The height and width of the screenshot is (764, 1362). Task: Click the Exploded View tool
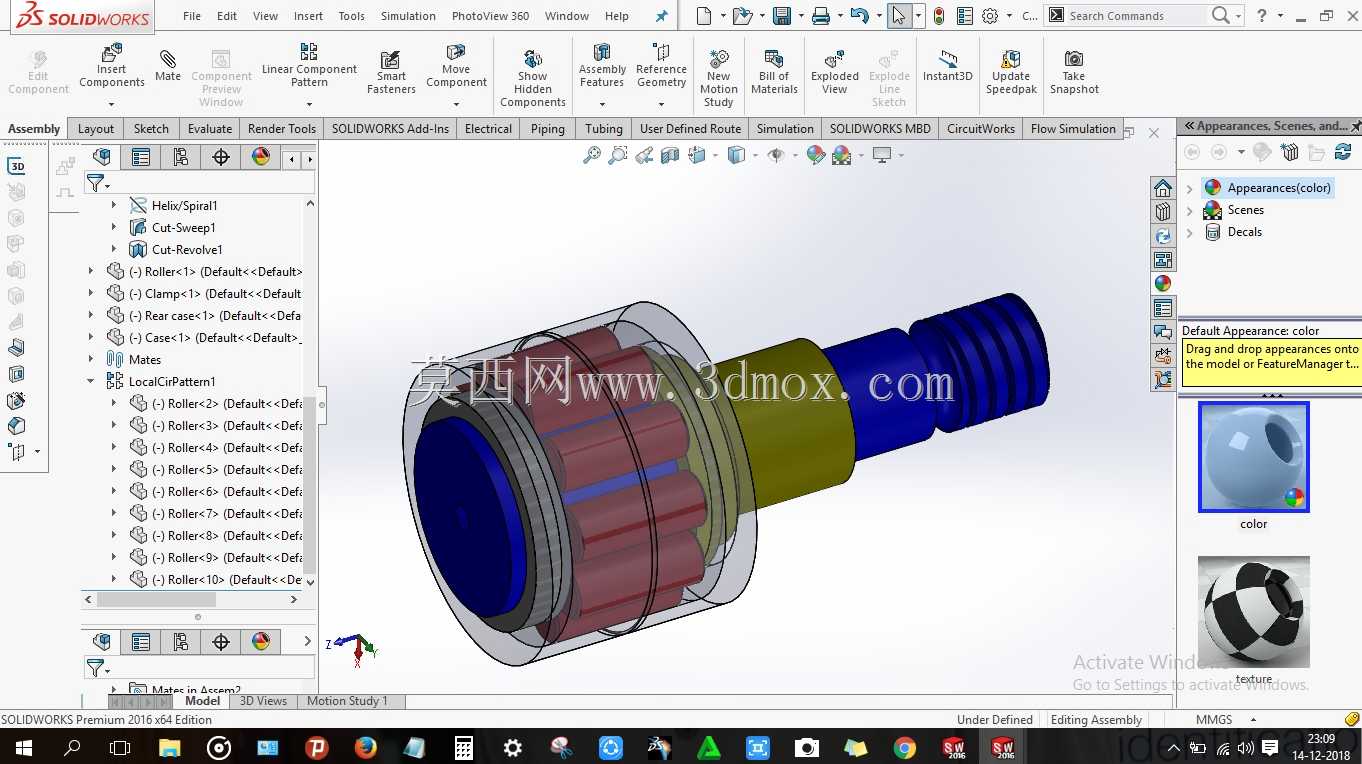coord(835,72)
